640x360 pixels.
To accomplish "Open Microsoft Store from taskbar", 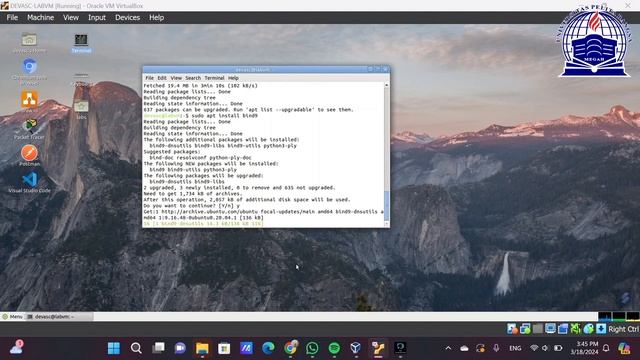I will pos(224,348).
